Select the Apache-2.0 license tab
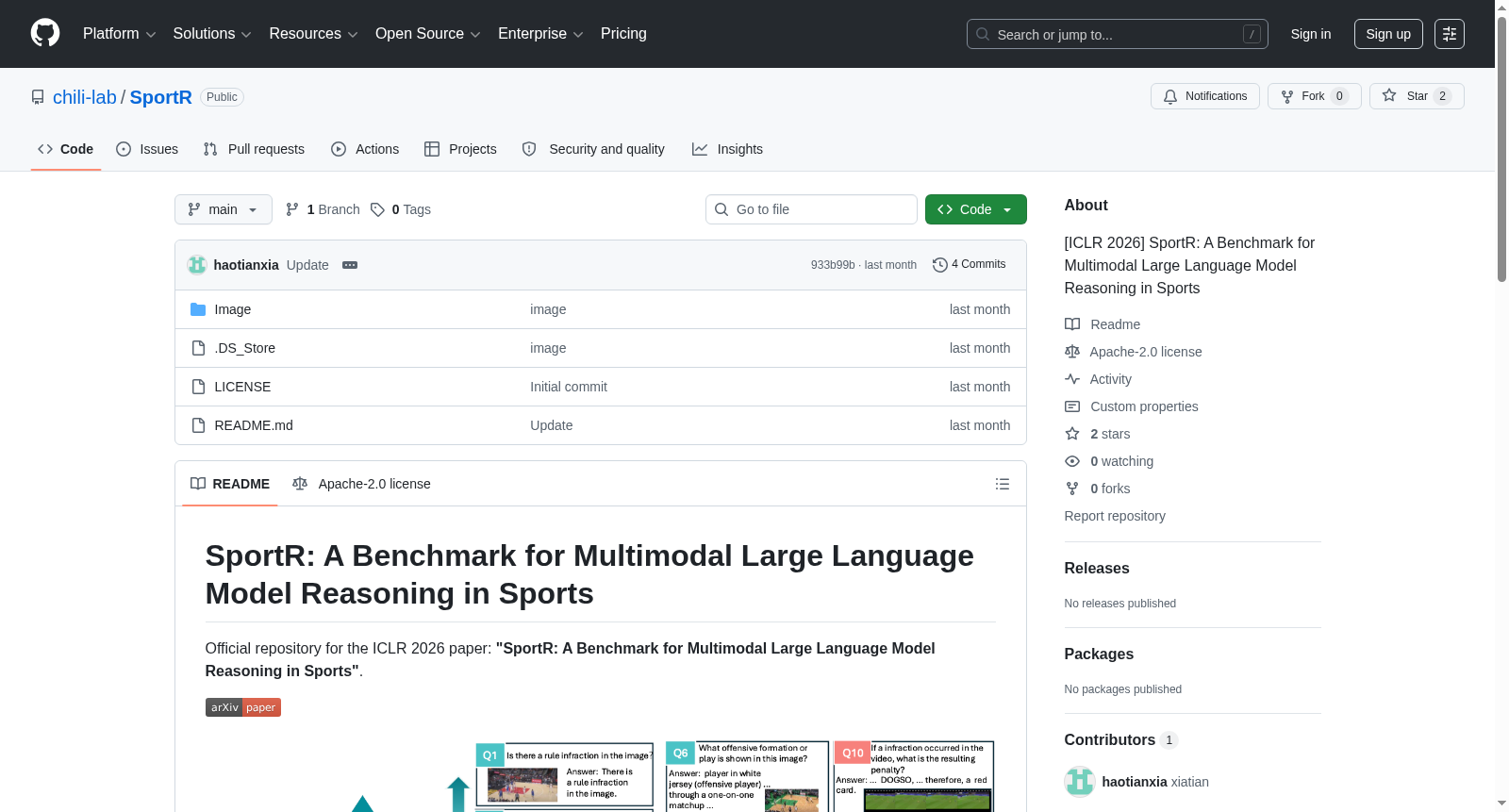 tap(361, 484)
